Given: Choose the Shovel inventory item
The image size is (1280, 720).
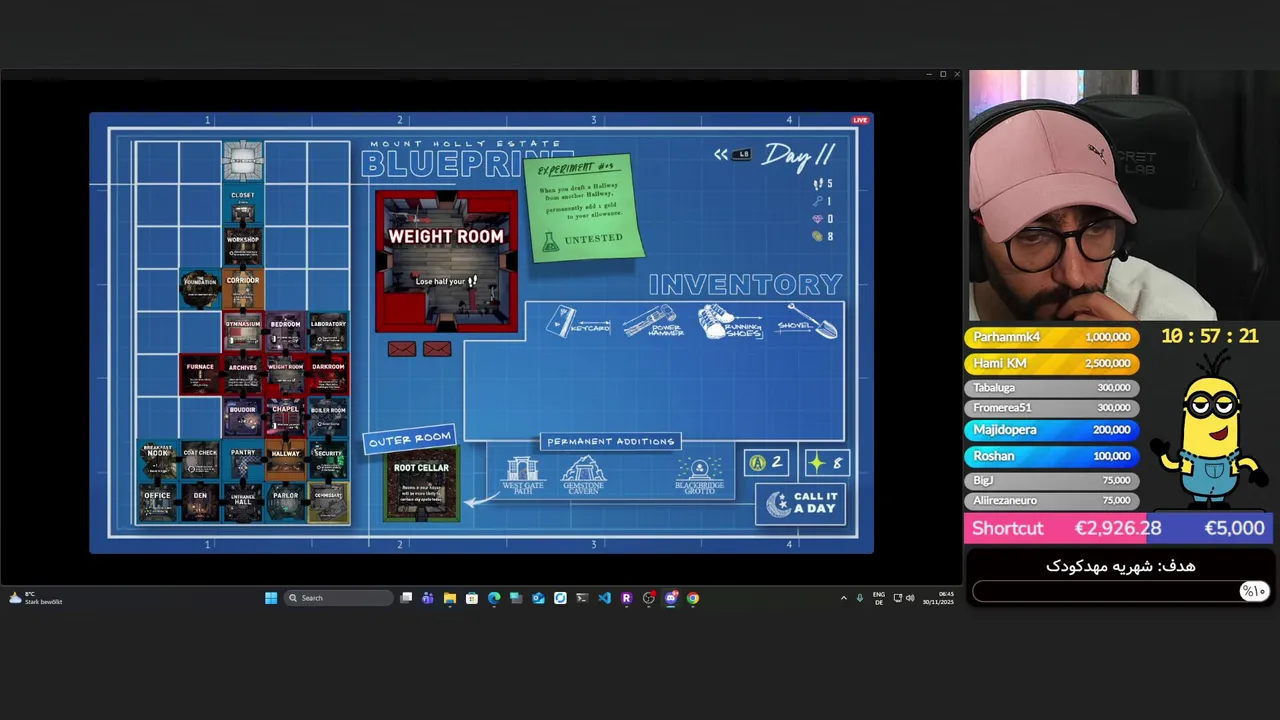Looking at the screenshot, I should coord(808,322).
